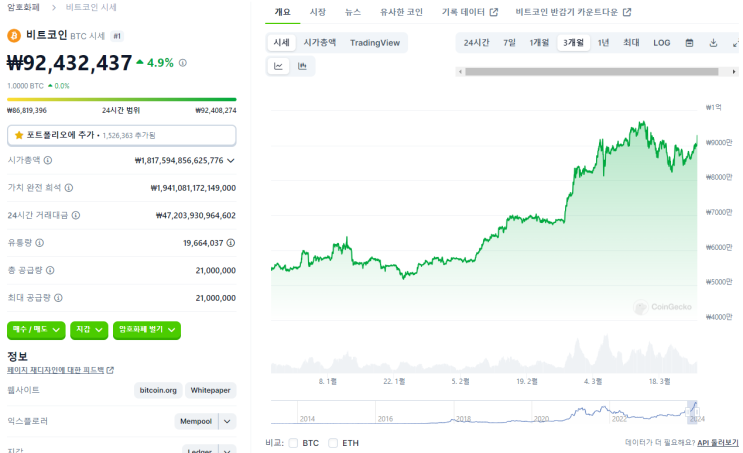
Task: Select 시세 chart mode
Action: tap(281, 43)
